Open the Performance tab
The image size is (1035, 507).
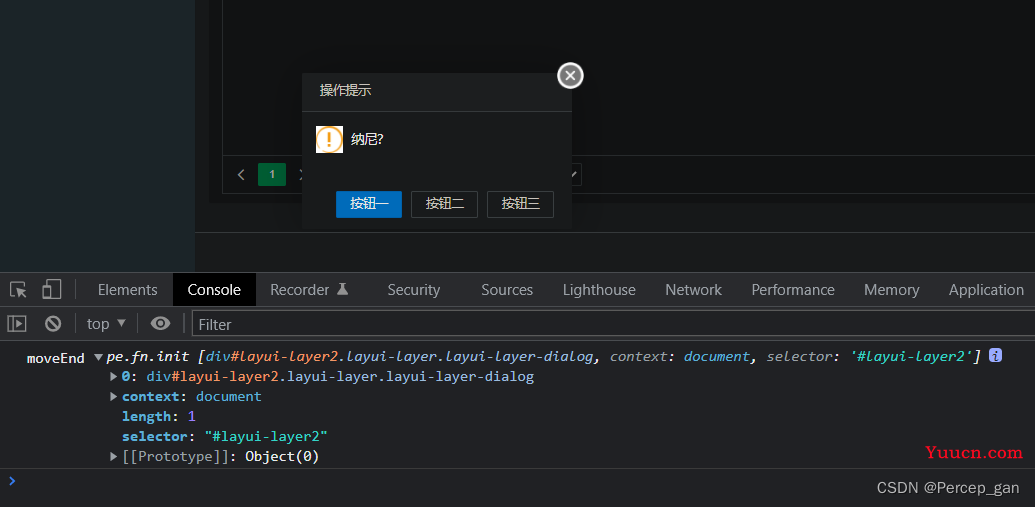pyautogui.click(x=793, y=290)
